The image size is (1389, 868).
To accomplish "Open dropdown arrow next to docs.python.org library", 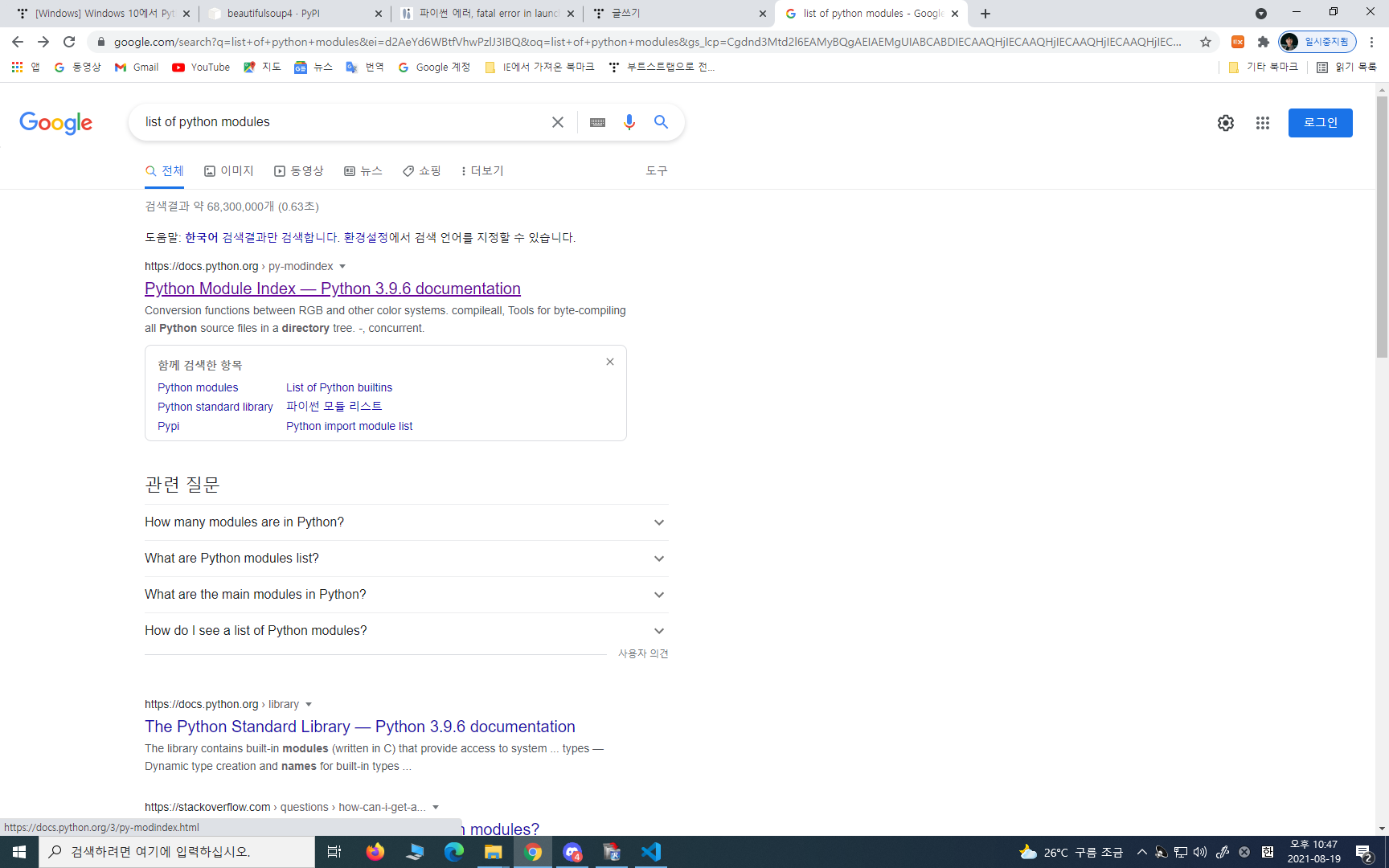I will [309, 705].
